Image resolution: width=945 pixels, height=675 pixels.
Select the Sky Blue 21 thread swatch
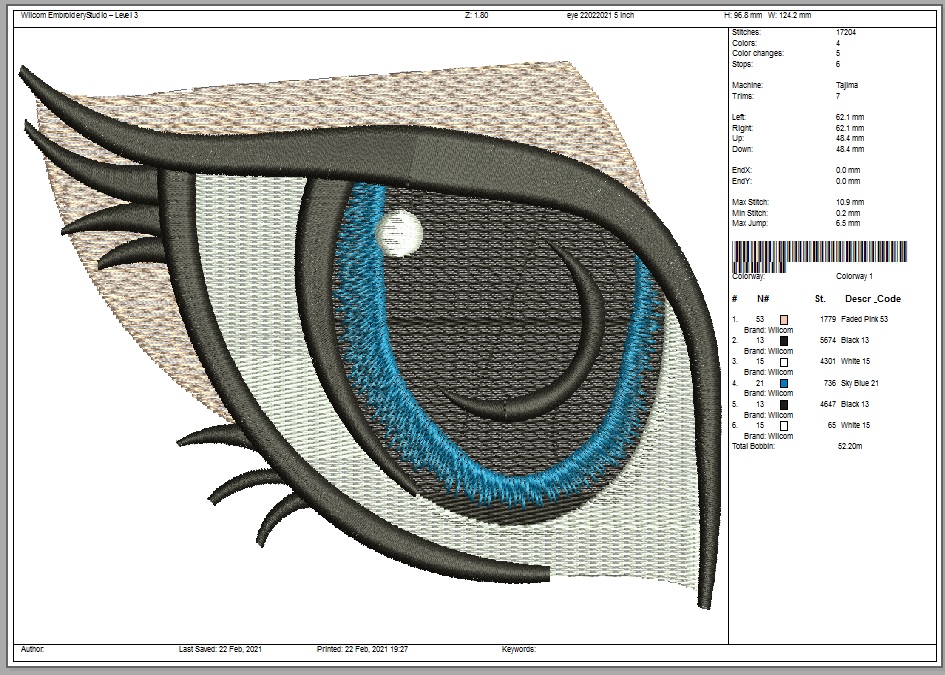(x=784, y=383)
